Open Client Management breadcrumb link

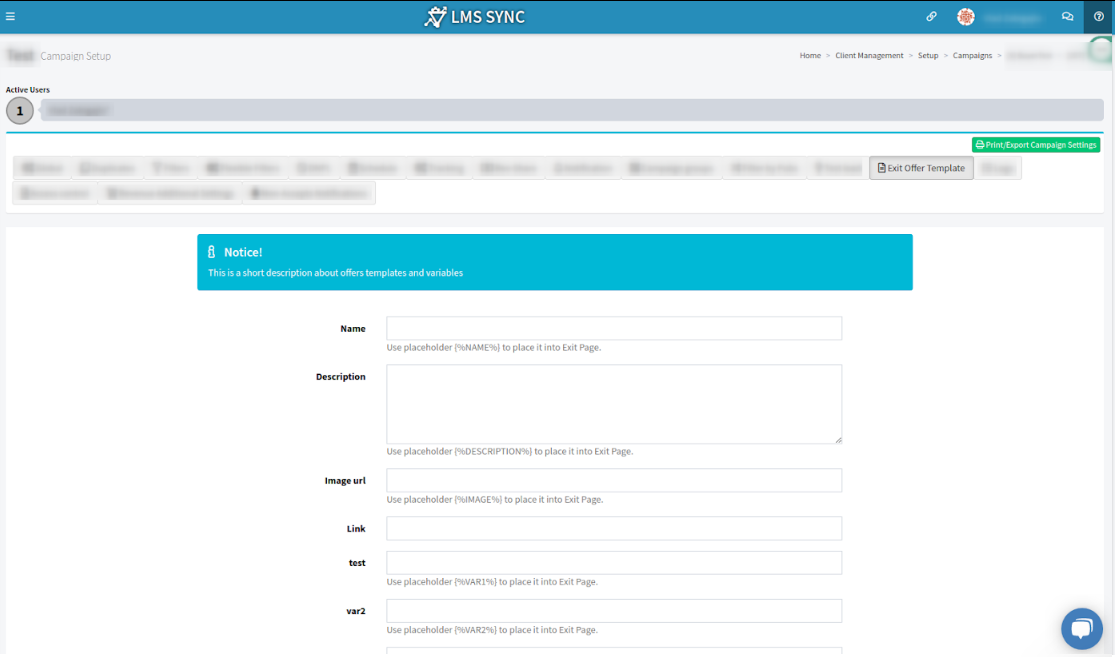pyautogui.click(x=869, y=56)
